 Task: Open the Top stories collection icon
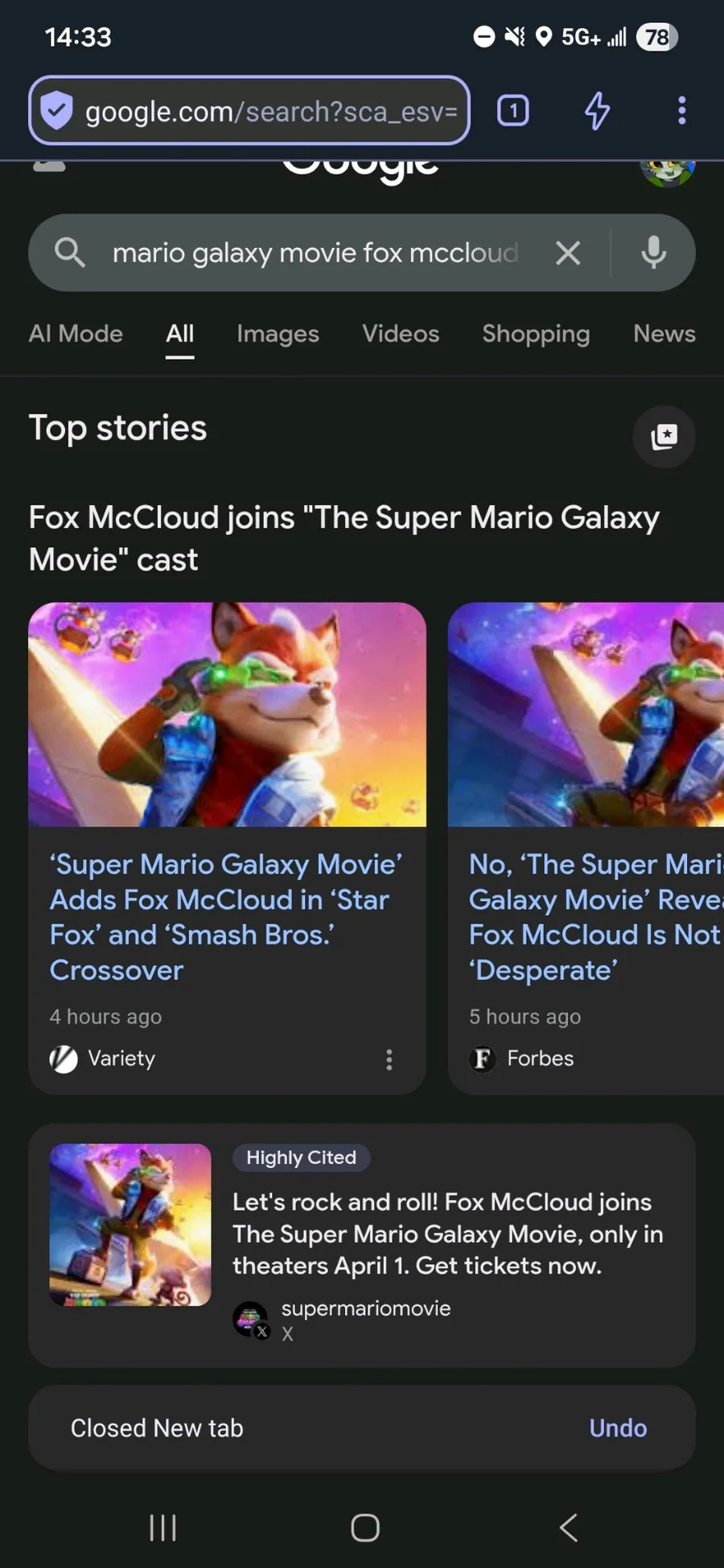click(664, 437)
